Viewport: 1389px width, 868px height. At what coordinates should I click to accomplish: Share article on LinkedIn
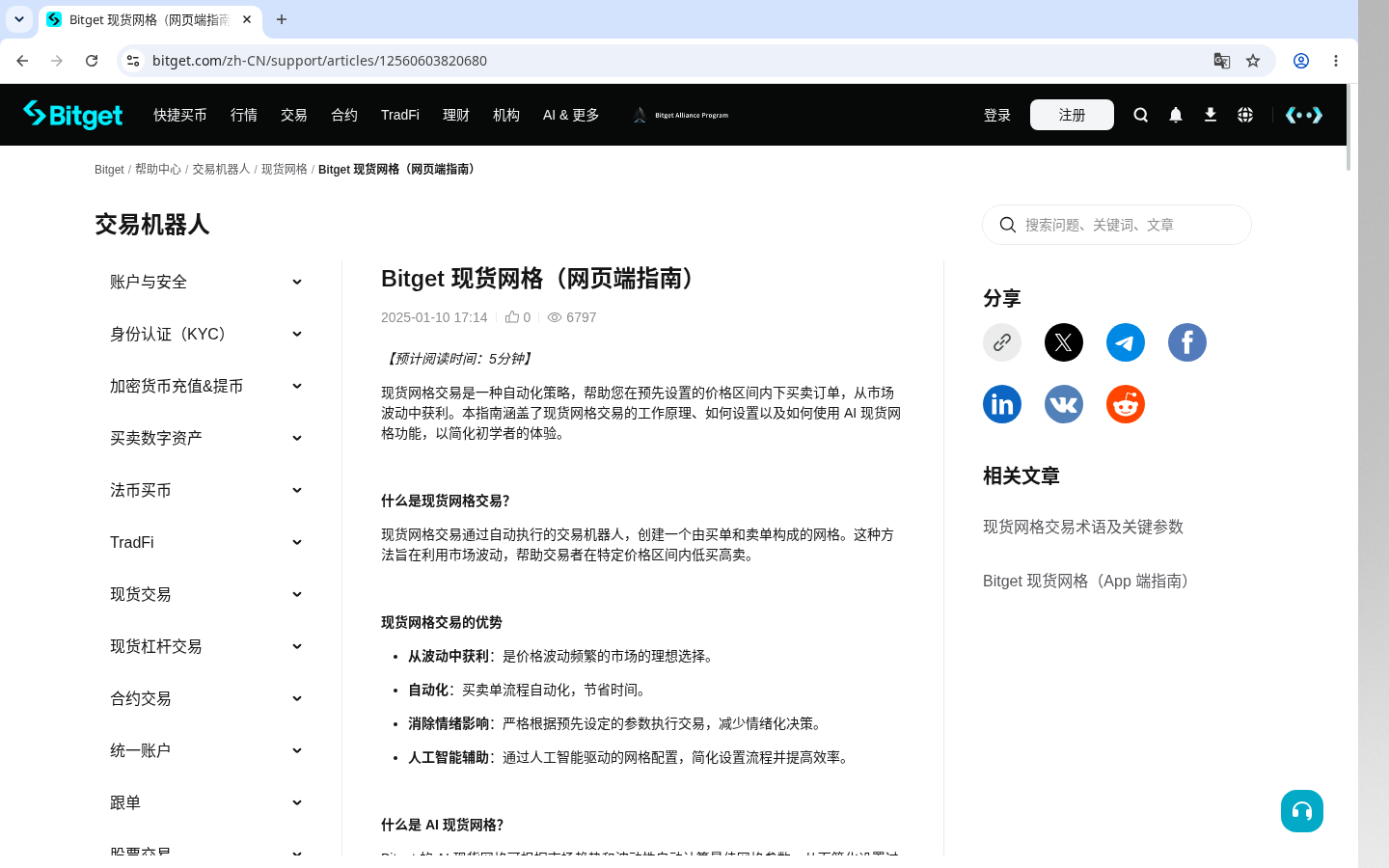coord(1002,404)
